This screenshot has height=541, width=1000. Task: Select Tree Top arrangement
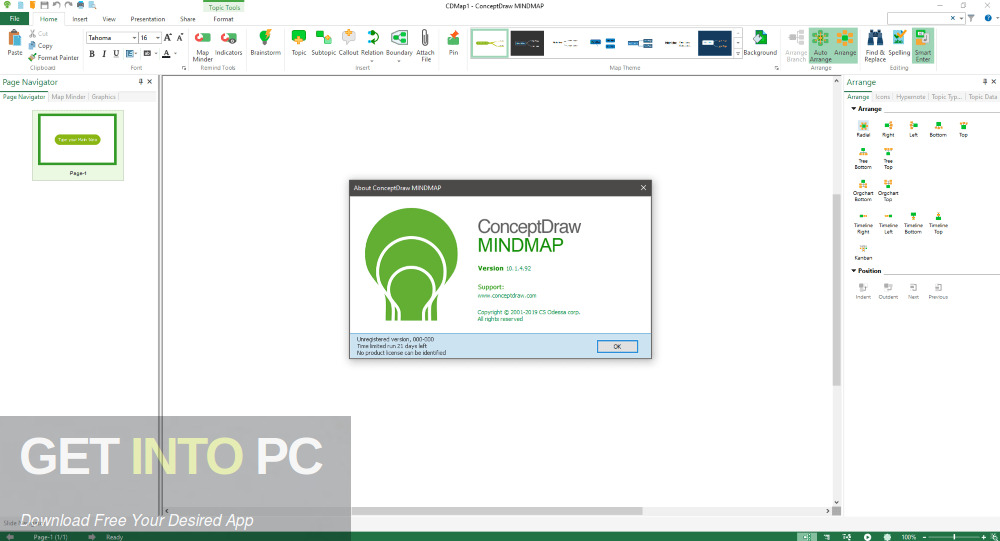888,158
